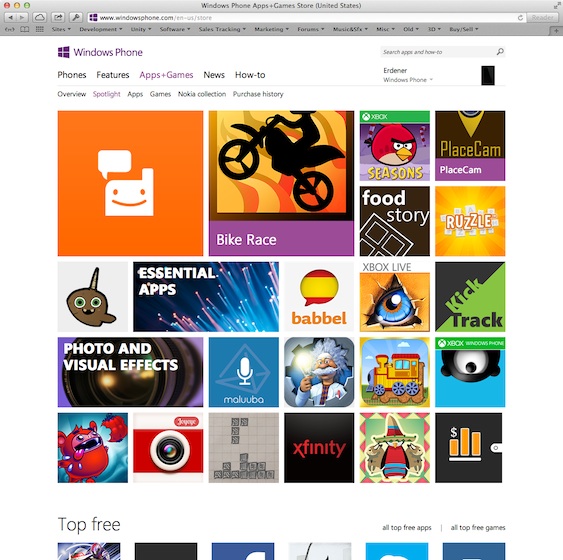The image size is (563, 560).
Task: Open the toy train game tile
Action: (395, 372)
